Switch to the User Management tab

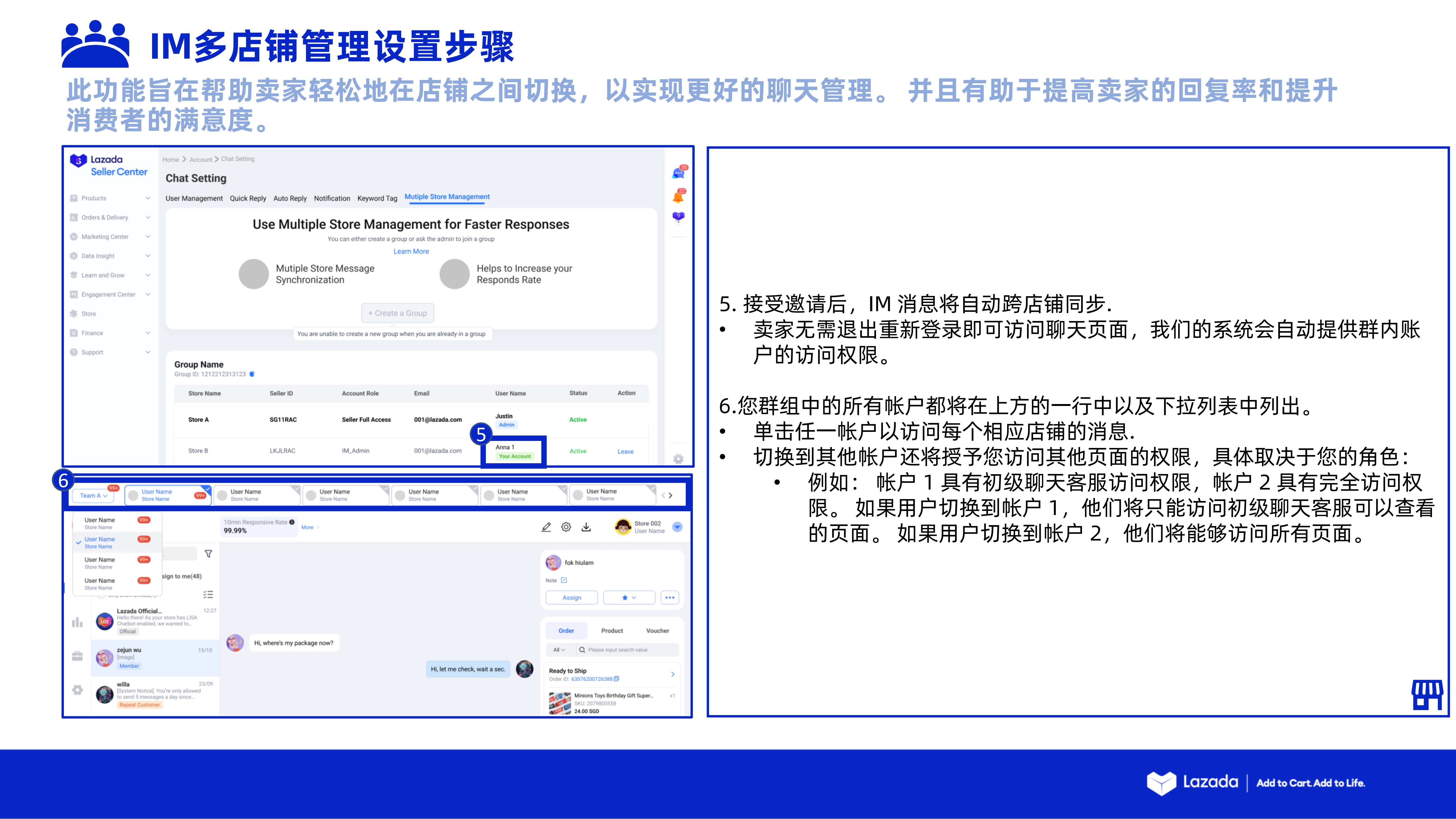[194, 198]
